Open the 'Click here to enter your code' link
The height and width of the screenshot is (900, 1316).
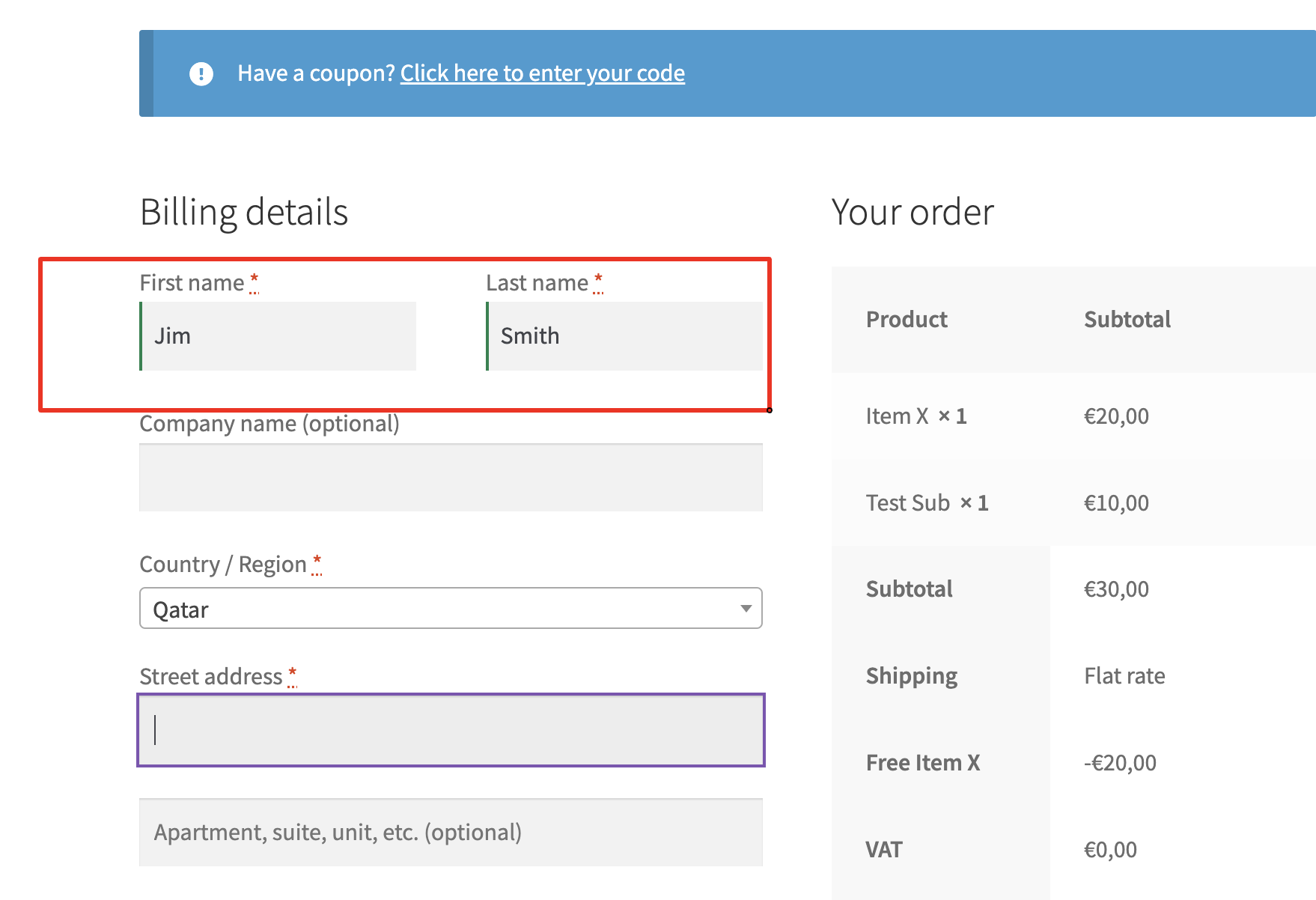[543, 73]
